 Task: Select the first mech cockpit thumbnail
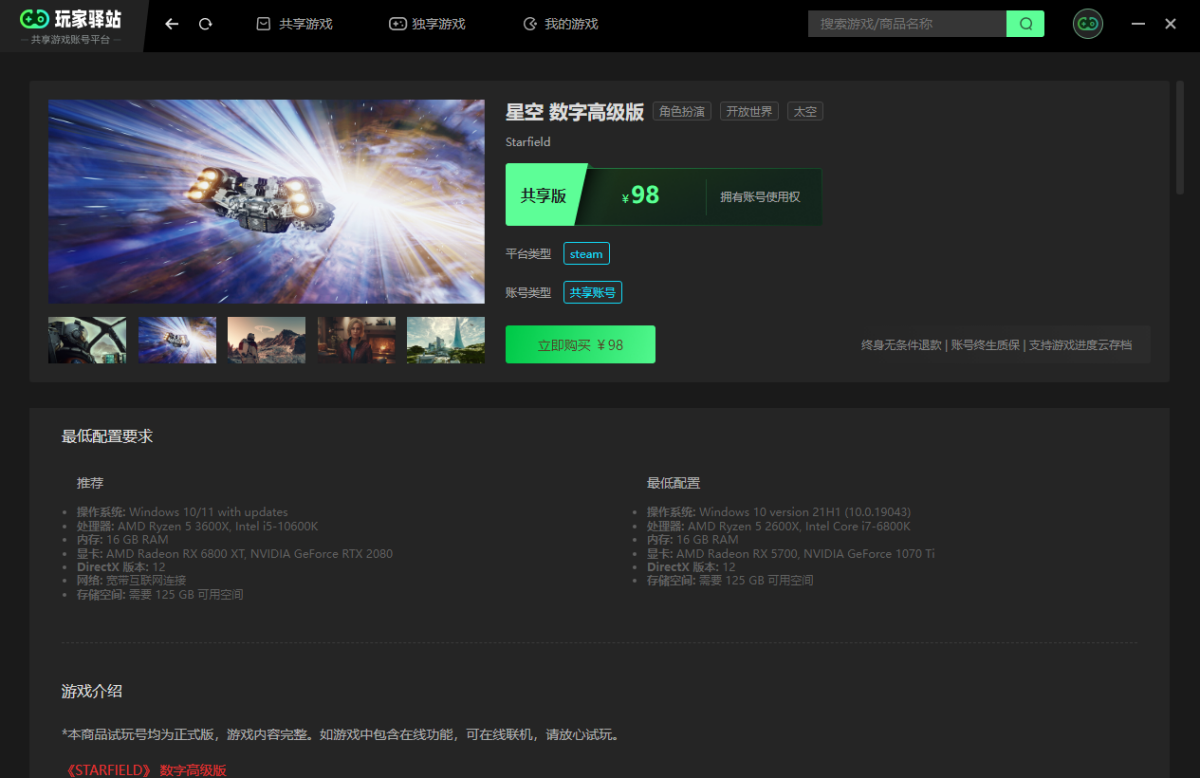click(x=87, y=340)
